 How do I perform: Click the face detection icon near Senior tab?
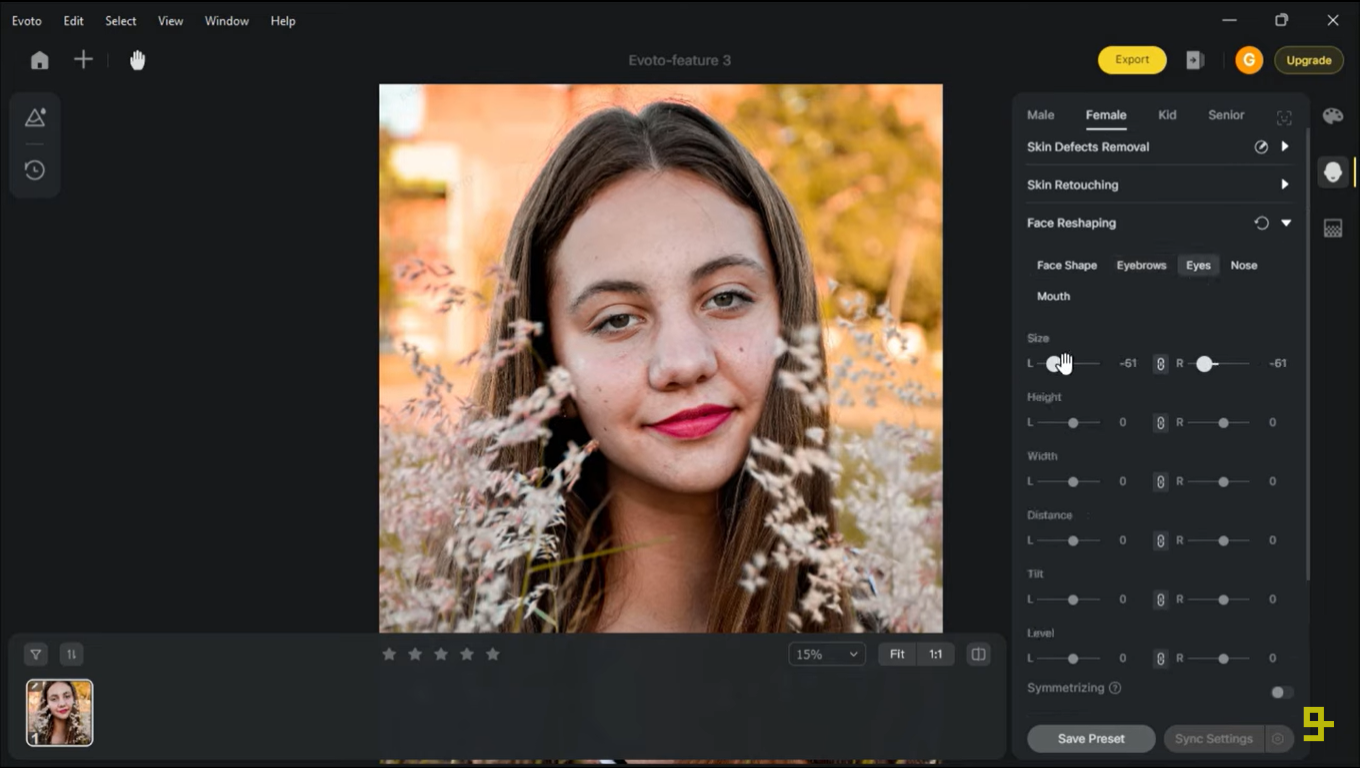(x=1284, y=117)
